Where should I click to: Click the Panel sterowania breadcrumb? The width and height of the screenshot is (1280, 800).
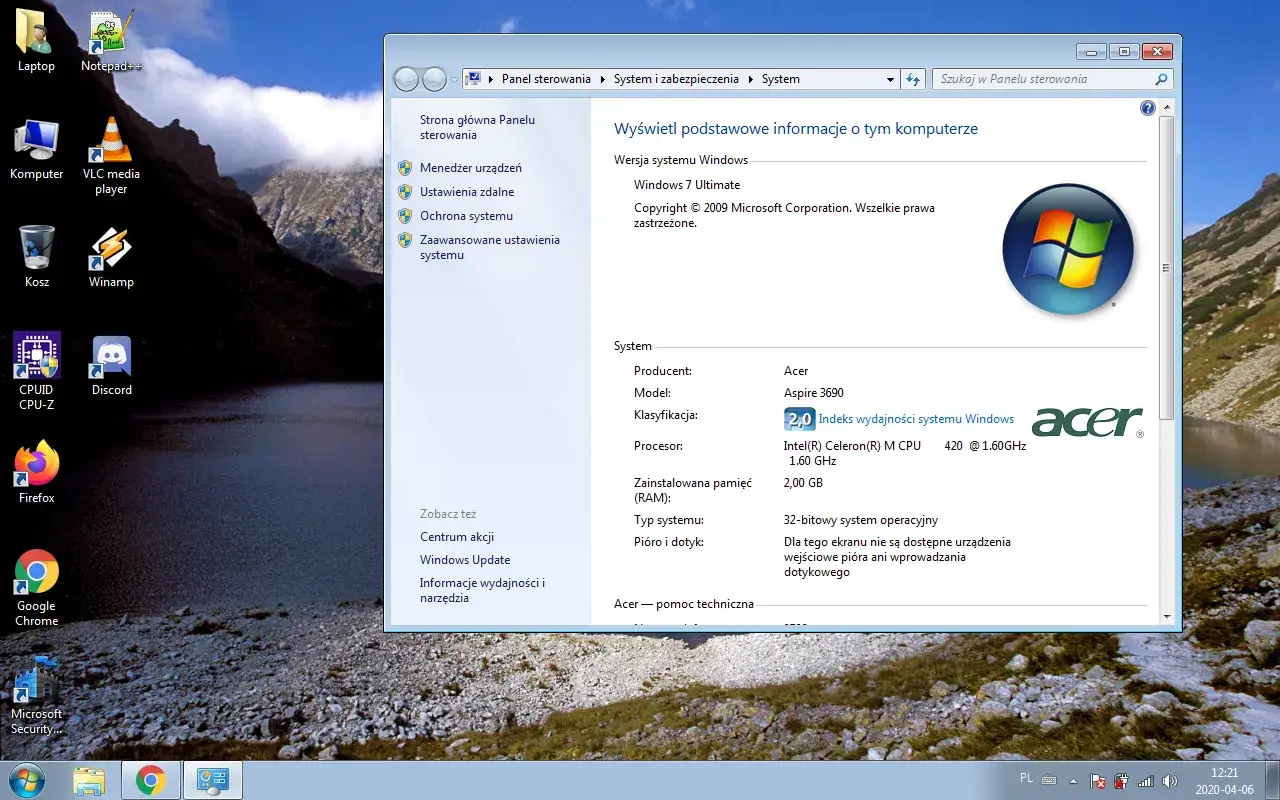(546, 79)
